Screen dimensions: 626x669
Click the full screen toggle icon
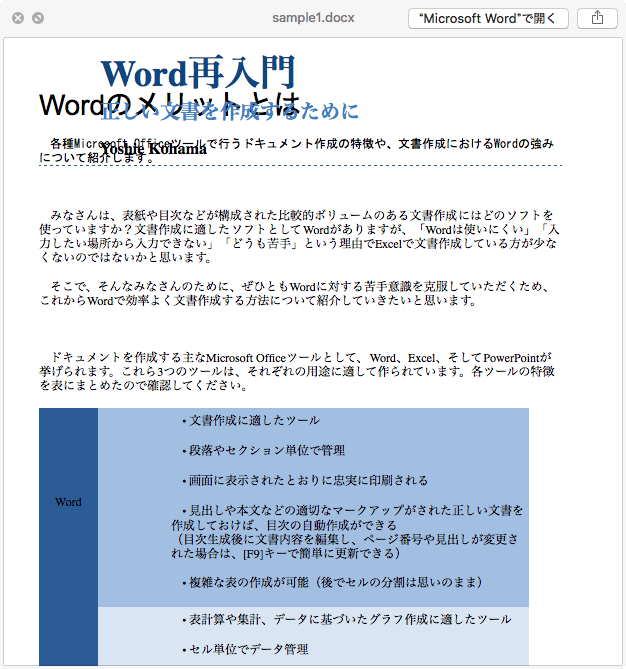click(38, 18)
